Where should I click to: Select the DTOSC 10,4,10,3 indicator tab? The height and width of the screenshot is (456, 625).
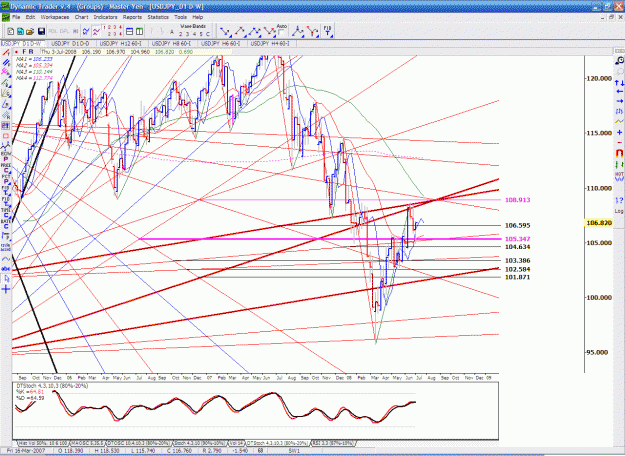pos(139,443)
